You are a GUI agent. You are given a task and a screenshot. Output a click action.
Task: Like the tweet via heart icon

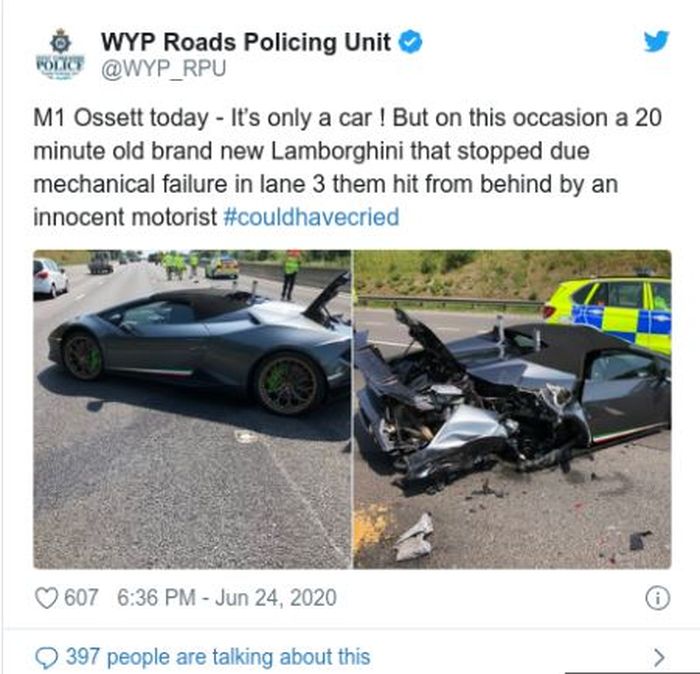(x=46, y=598)
